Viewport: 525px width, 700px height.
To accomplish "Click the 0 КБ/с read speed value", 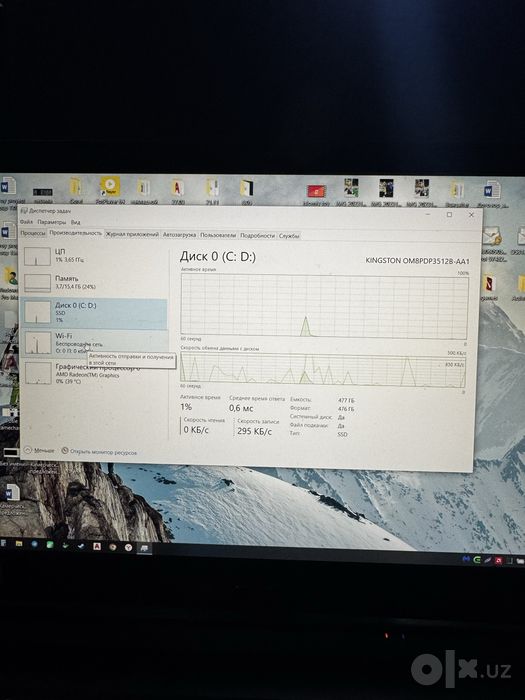I will [196, 430].
